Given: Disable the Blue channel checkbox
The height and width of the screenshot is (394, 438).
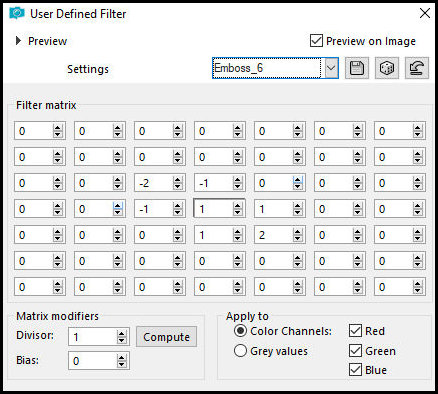Looking at the screenshot, I should point(355,370).
